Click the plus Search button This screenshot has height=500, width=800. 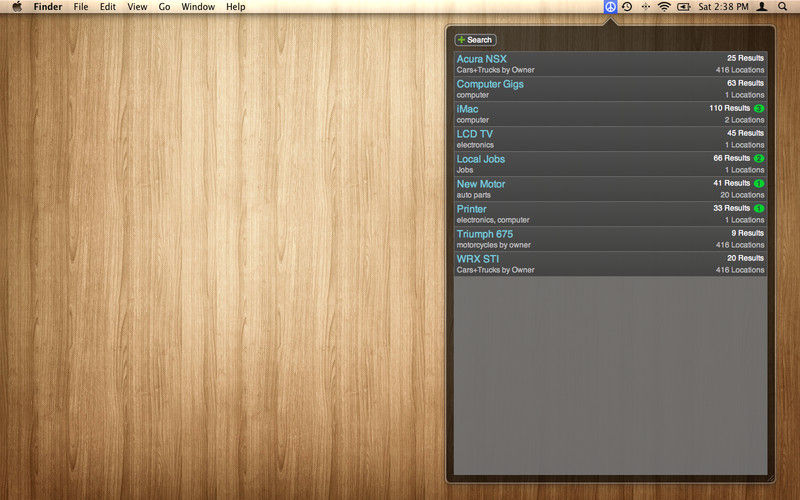(475, 40)
